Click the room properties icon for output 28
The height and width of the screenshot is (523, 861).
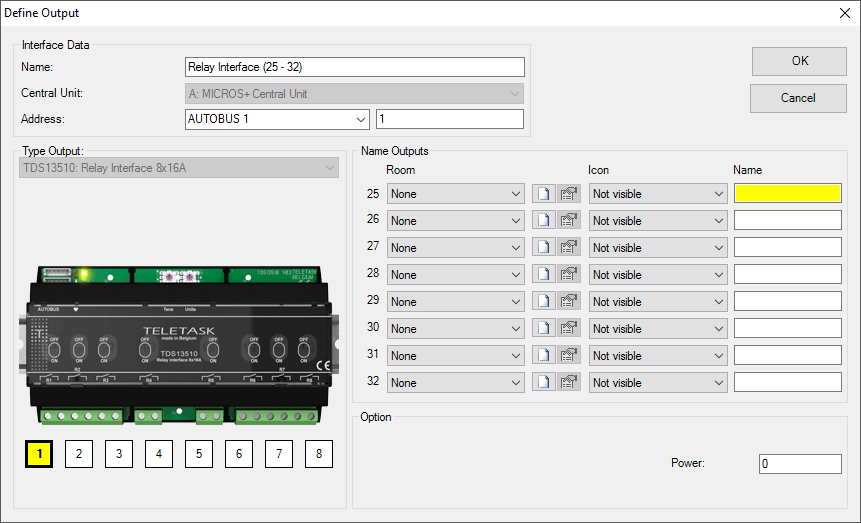[x=569, y=275]
